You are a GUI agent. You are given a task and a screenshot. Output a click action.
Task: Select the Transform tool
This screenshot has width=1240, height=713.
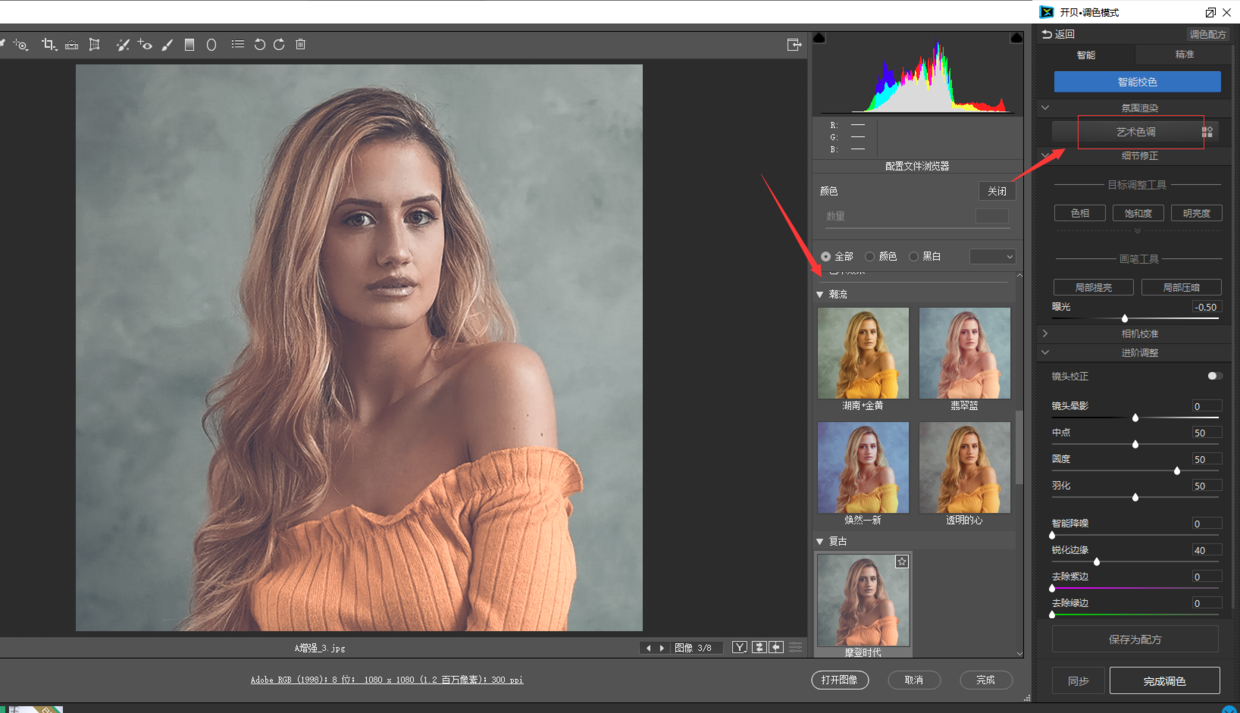click(95, 45)
